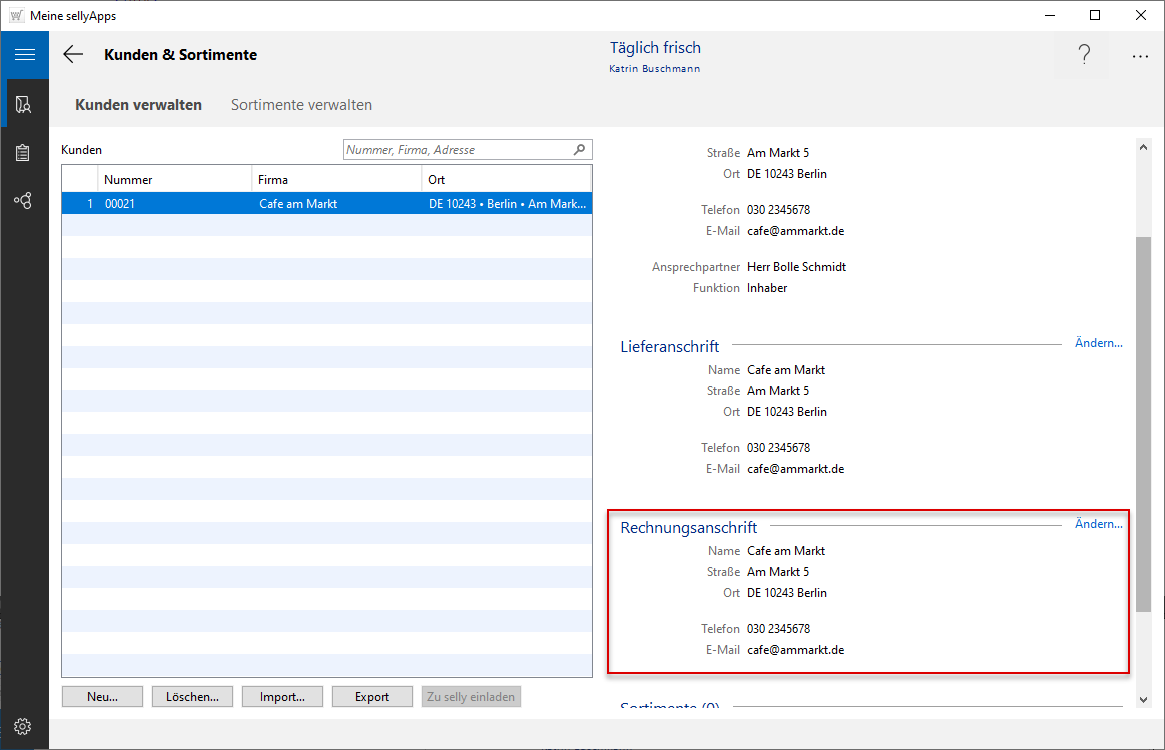Open the more options ellipsis menu
Image resolution: width=1165 pixels, height=750 pixels.
(1140, 57)
